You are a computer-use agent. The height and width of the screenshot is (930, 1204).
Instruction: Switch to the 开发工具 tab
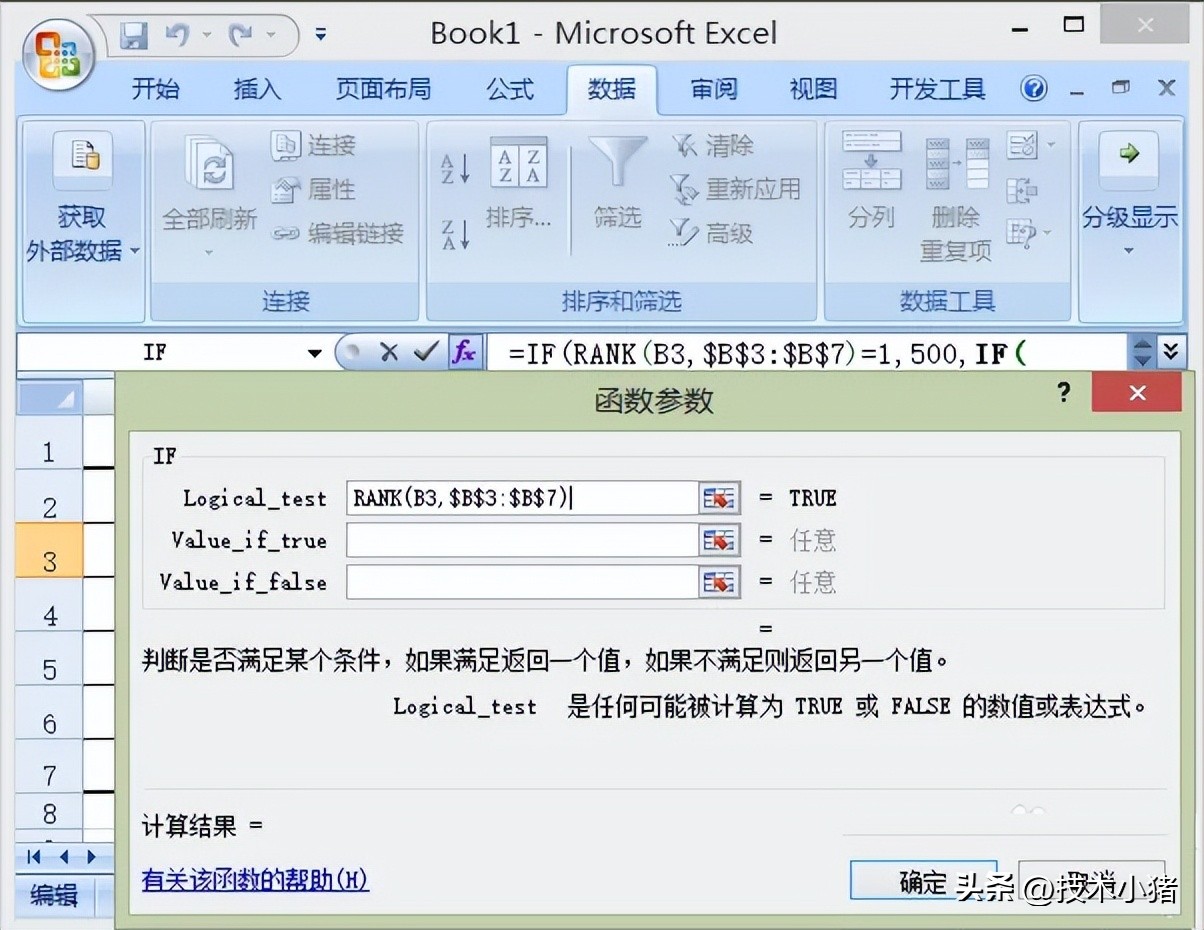[938, 90]
